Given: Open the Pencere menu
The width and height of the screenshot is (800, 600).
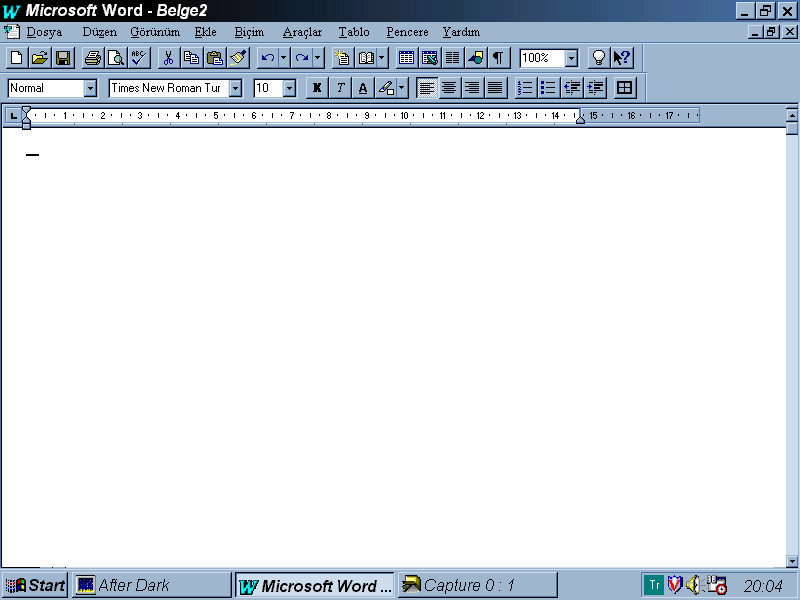Looking at the screenshot, I should pyautogui.click(x=407, y=32).
